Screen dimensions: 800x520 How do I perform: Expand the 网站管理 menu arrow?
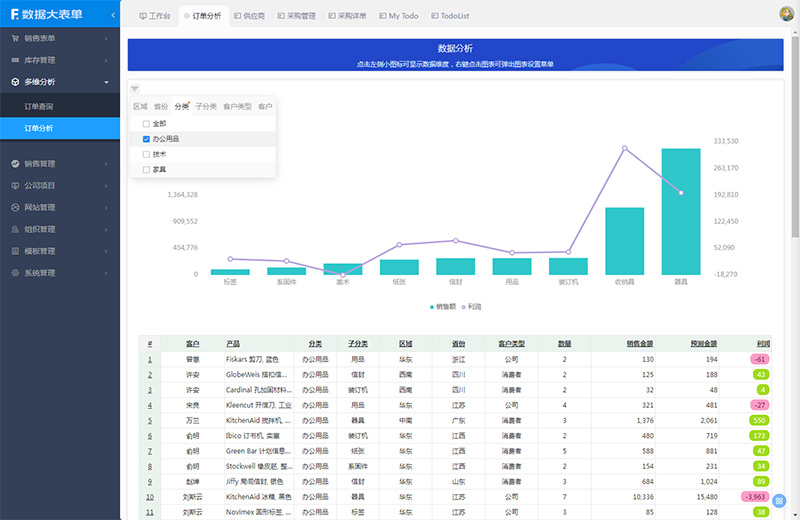[x=106, y=208]
